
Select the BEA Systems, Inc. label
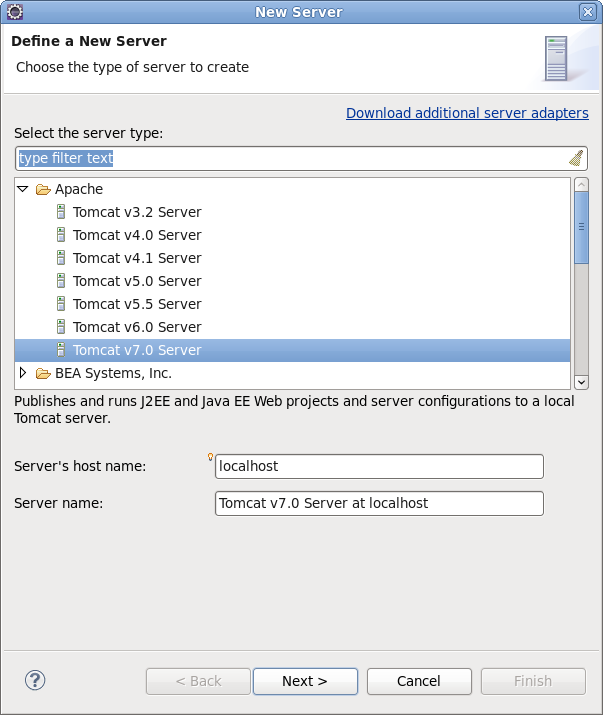[x=113, y=373]
